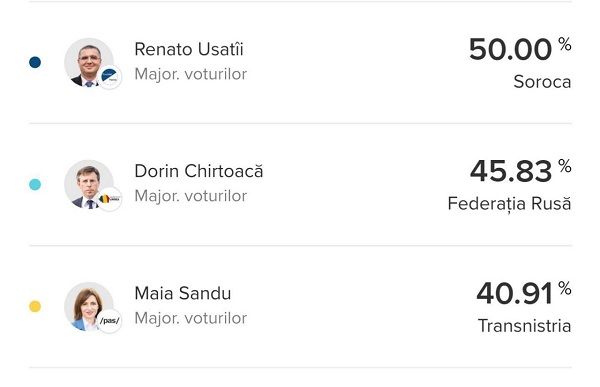Viewport: 600px width, 387px height.
Task: Open the profile photo in Renato Usatîi row
Action: click(89, 62)
